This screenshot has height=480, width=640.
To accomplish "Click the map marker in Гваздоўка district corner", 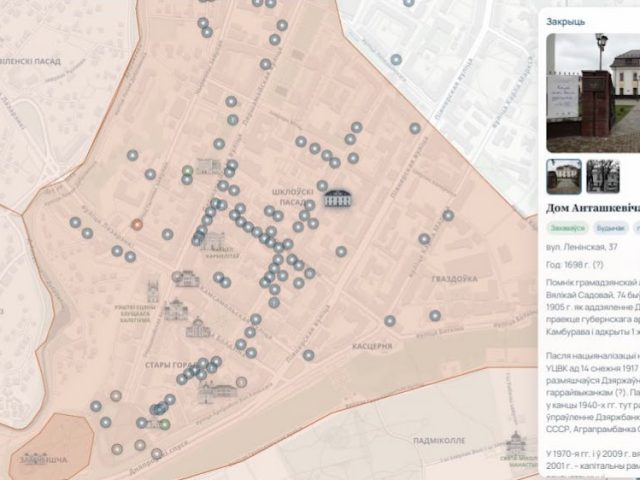I will [x=435, y=315].
